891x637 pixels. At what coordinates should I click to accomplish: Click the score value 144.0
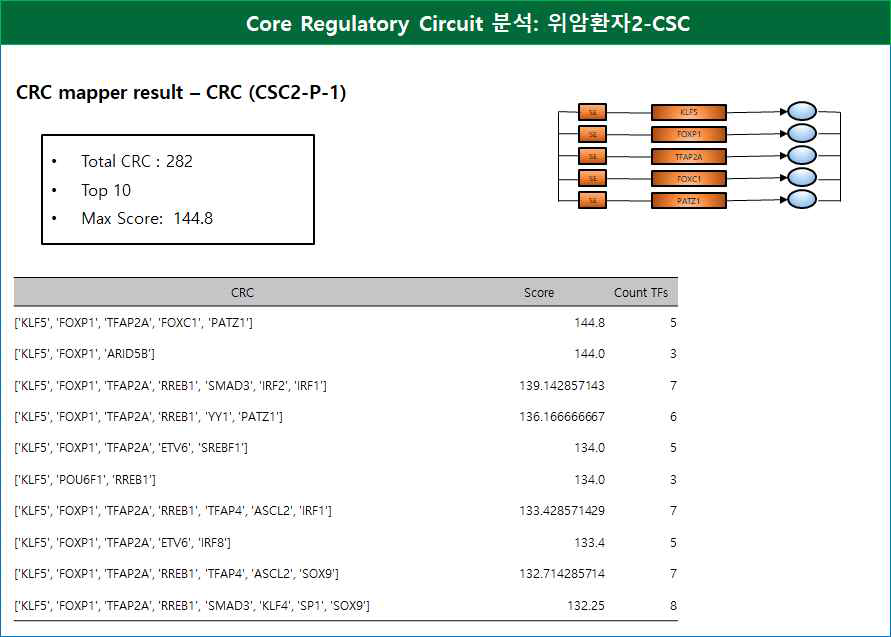click(589, 353)
